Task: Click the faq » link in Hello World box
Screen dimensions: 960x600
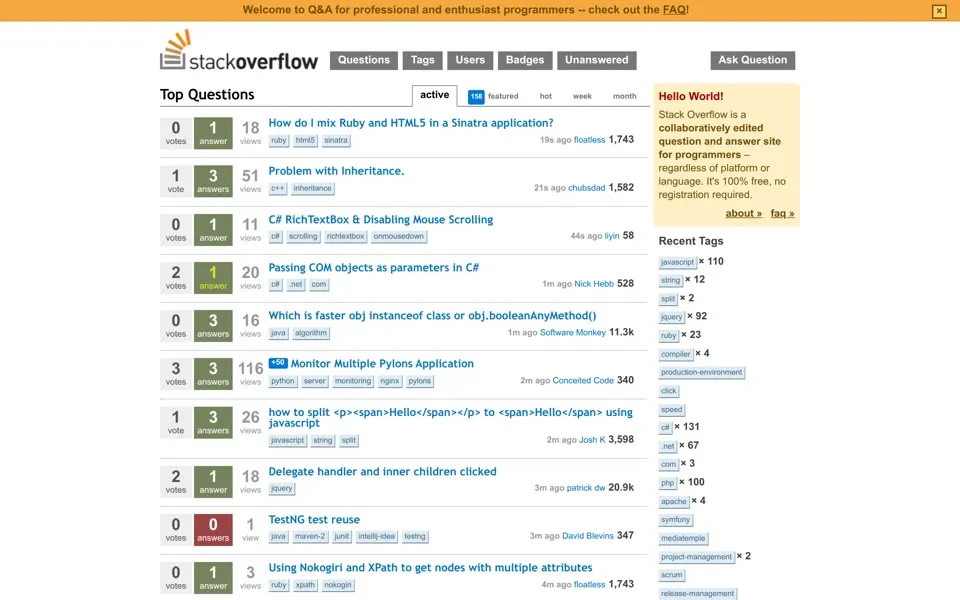Action: (x=782, y=214)
